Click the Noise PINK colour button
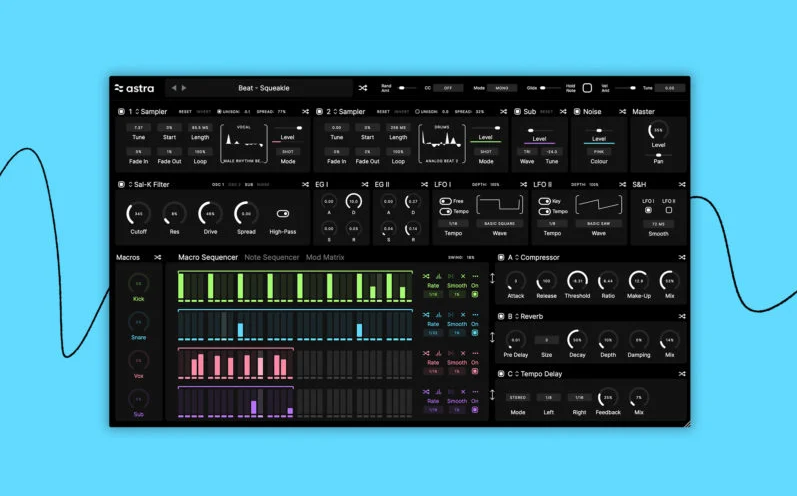Image resolution: width=797 pixels, height=496 pixels. pos(599,151)
